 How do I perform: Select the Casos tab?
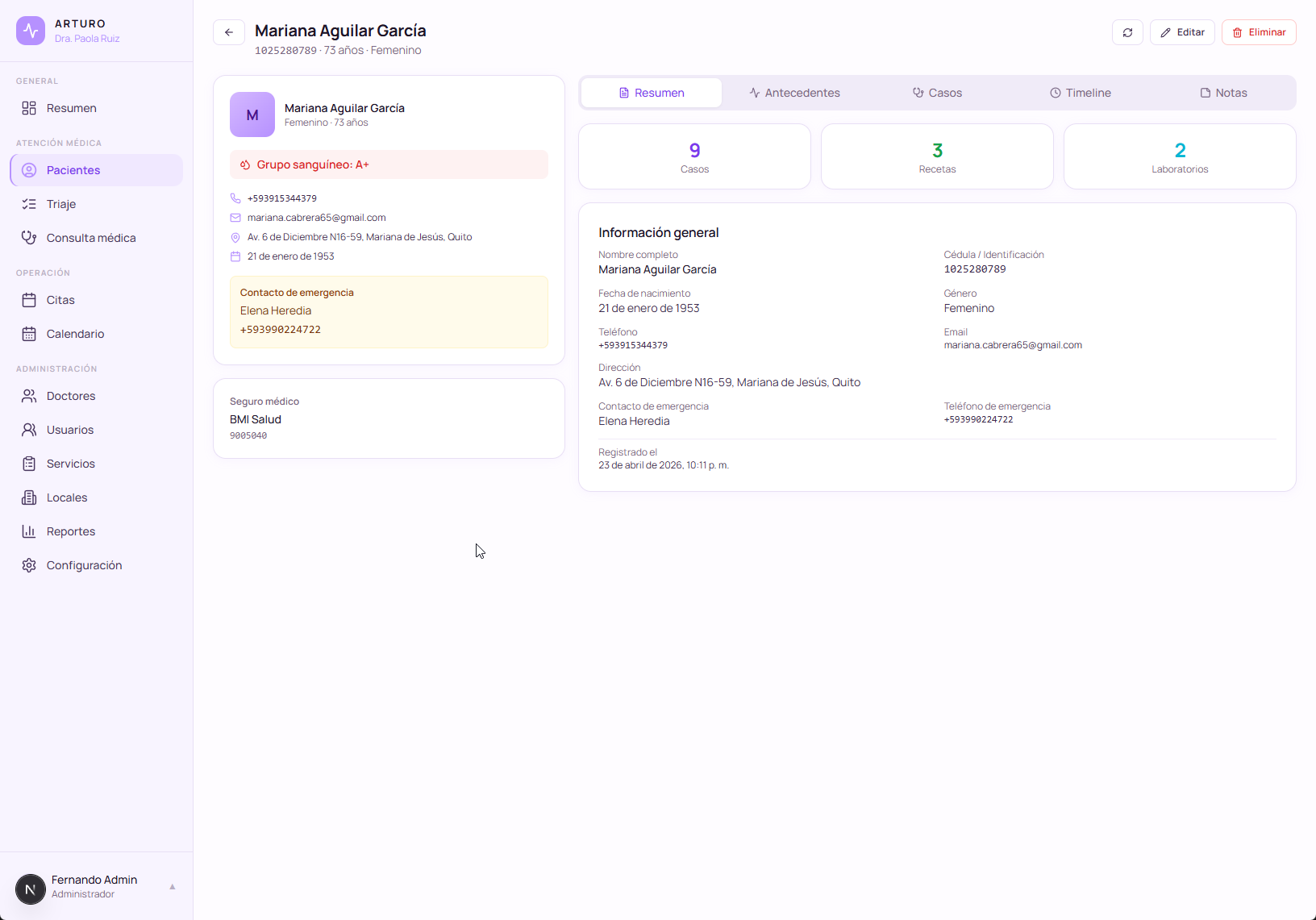pos(937,93)
